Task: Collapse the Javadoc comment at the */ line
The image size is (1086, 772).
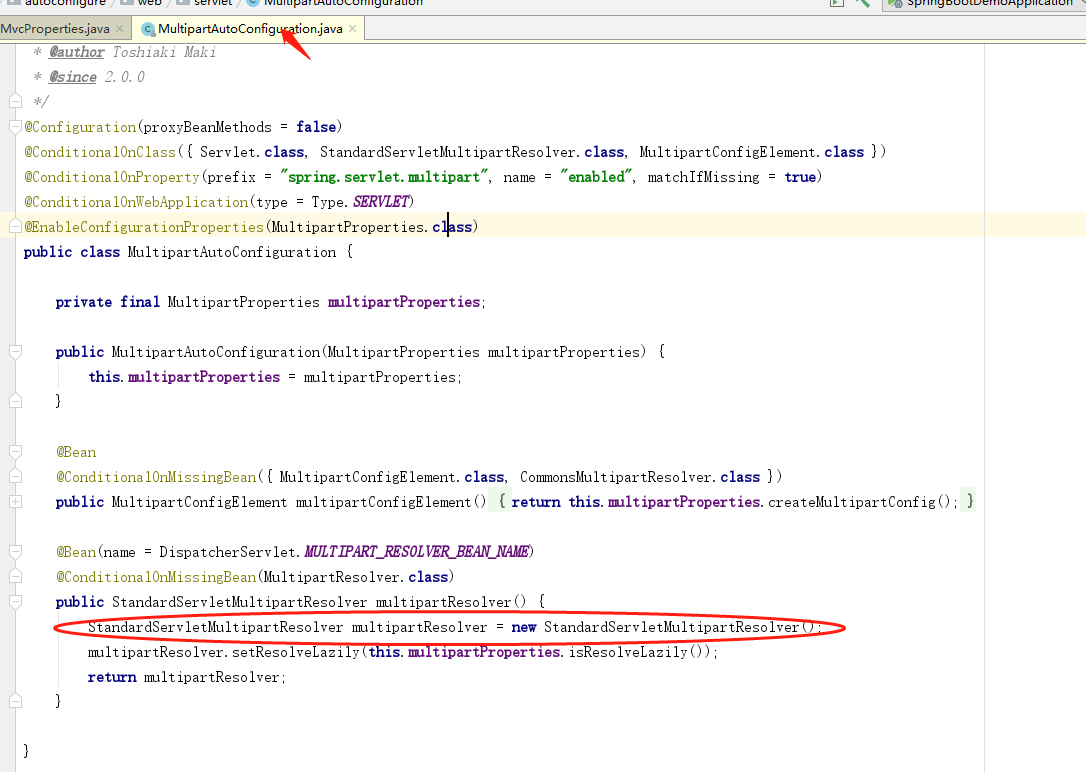Action: click(15, 101)
